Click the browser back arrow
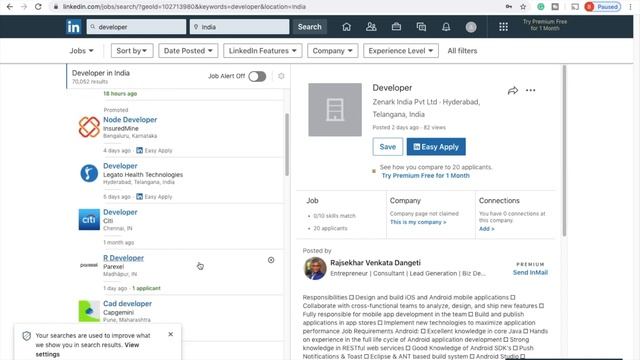Image resolution: width=640 pixels, height=360 pixels. (10, 7)
